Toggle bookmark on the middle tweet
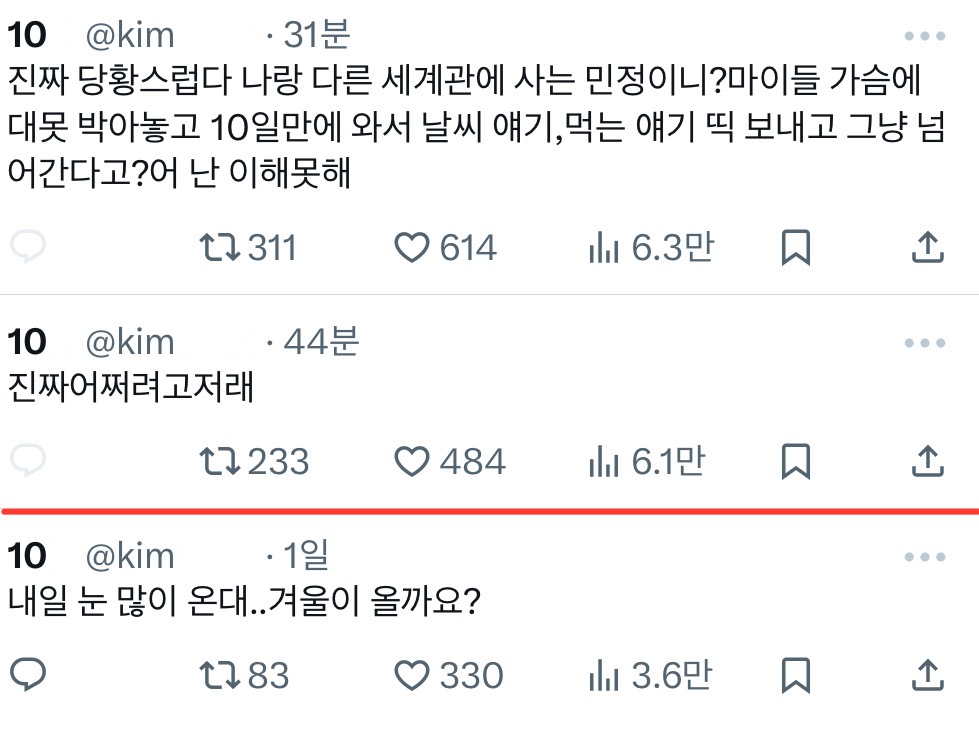The width and height of the screenshot is (979, 740). click(797, 462)
